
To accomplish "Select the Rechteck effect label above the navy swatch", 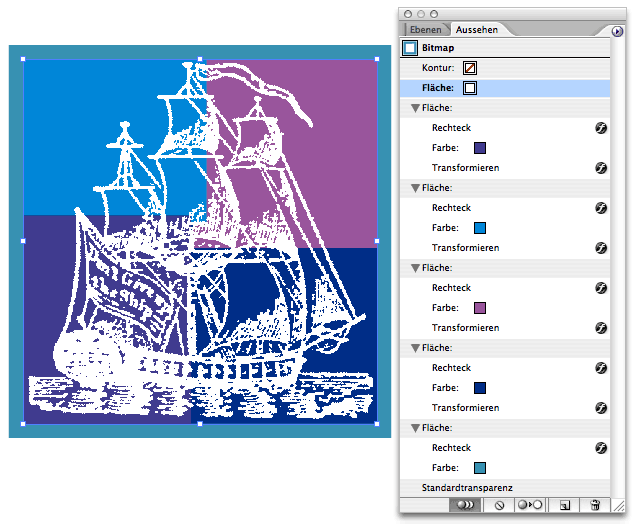I will (x=451, y=367).
